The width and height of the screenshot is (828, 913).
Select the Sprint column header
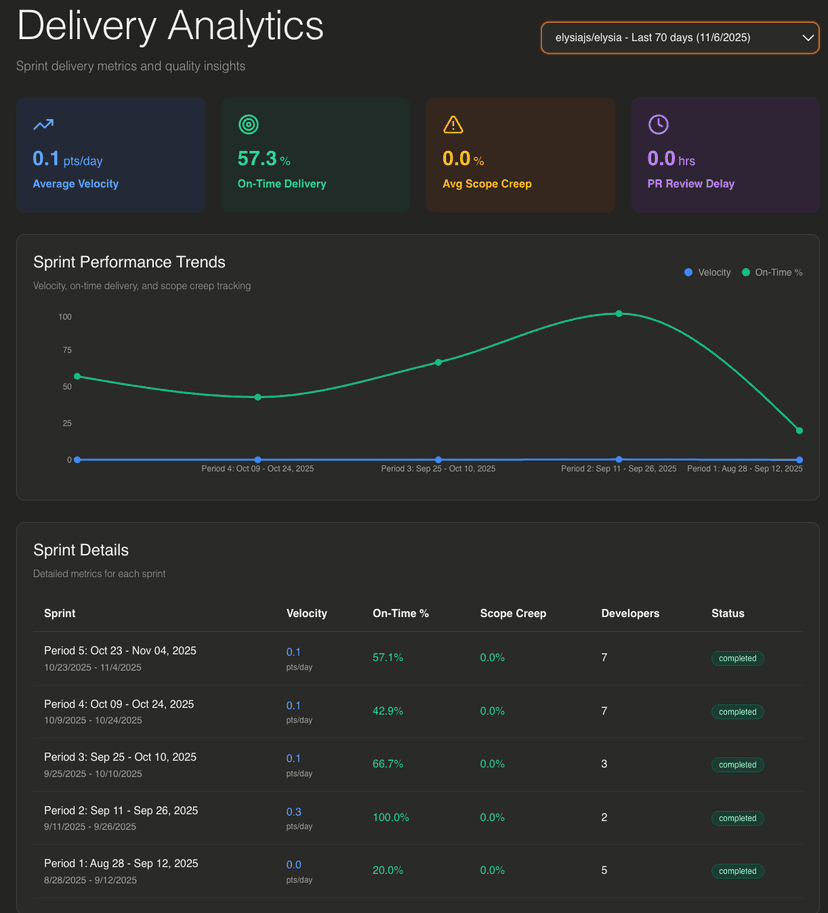tap(59, 613)
